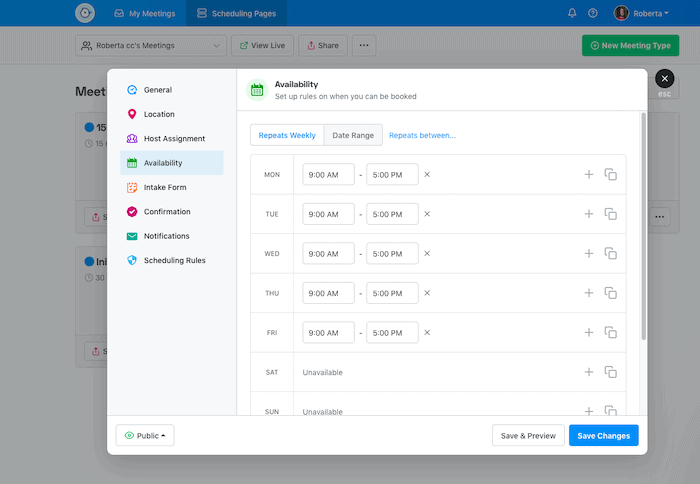Viewport: 700px width, 484px height.
Task: Remove Monday's 9:00 AM–5:00 PM slot
Action: click(x=427, y=175)
